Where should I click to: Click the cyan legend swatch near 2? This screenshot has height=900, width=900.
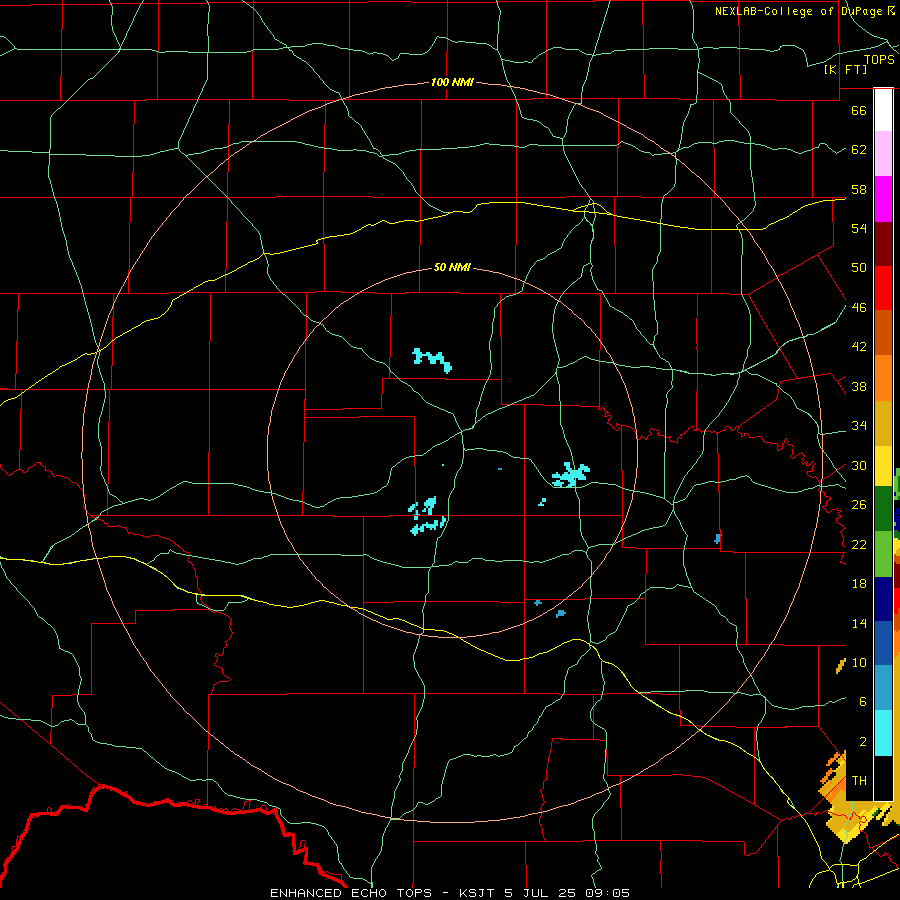883,733
